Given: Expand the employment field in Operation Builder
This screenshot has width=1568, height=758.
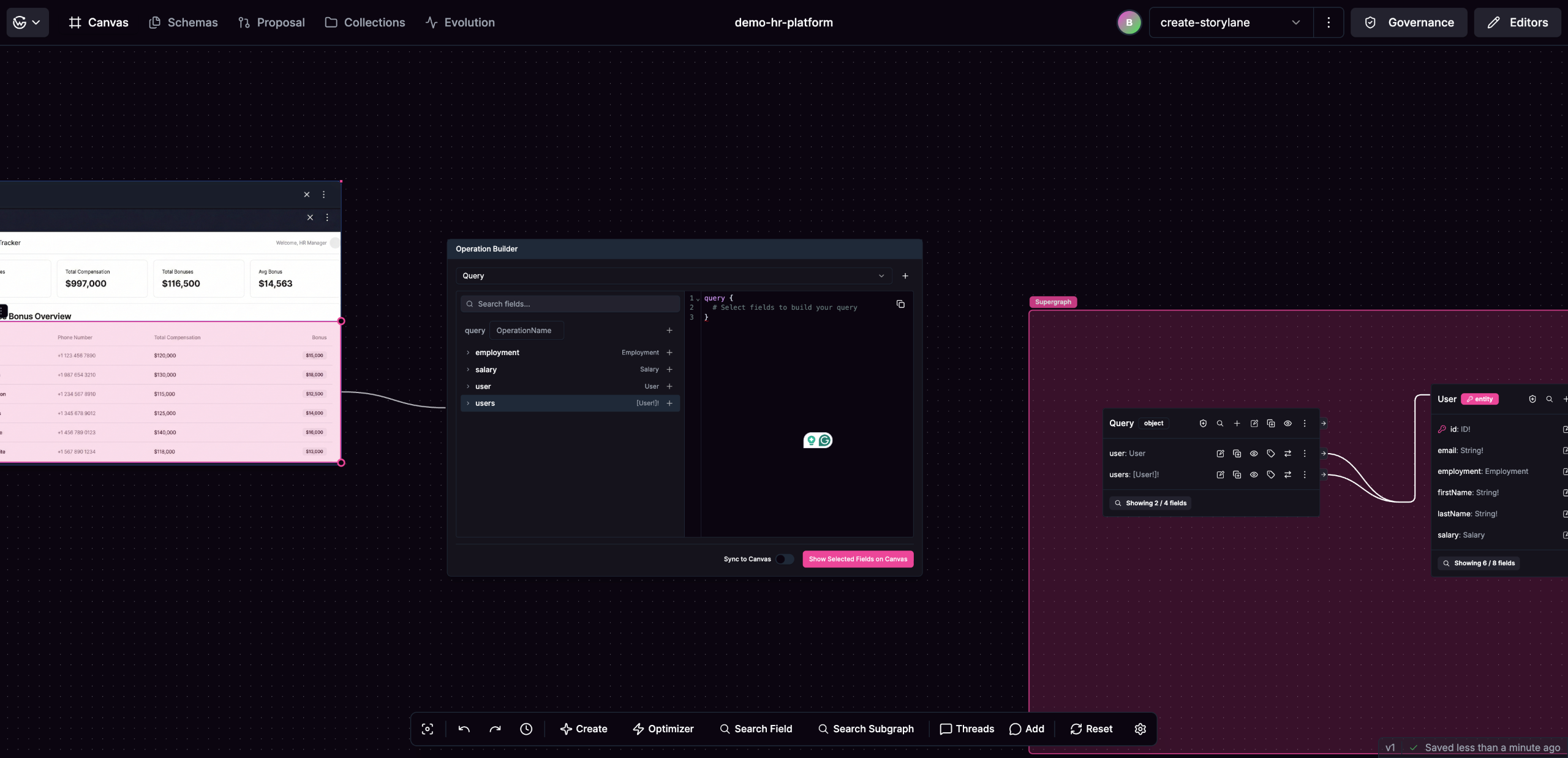Looking at the screenshot, I should pyautogui.click(x=468, y=353).
